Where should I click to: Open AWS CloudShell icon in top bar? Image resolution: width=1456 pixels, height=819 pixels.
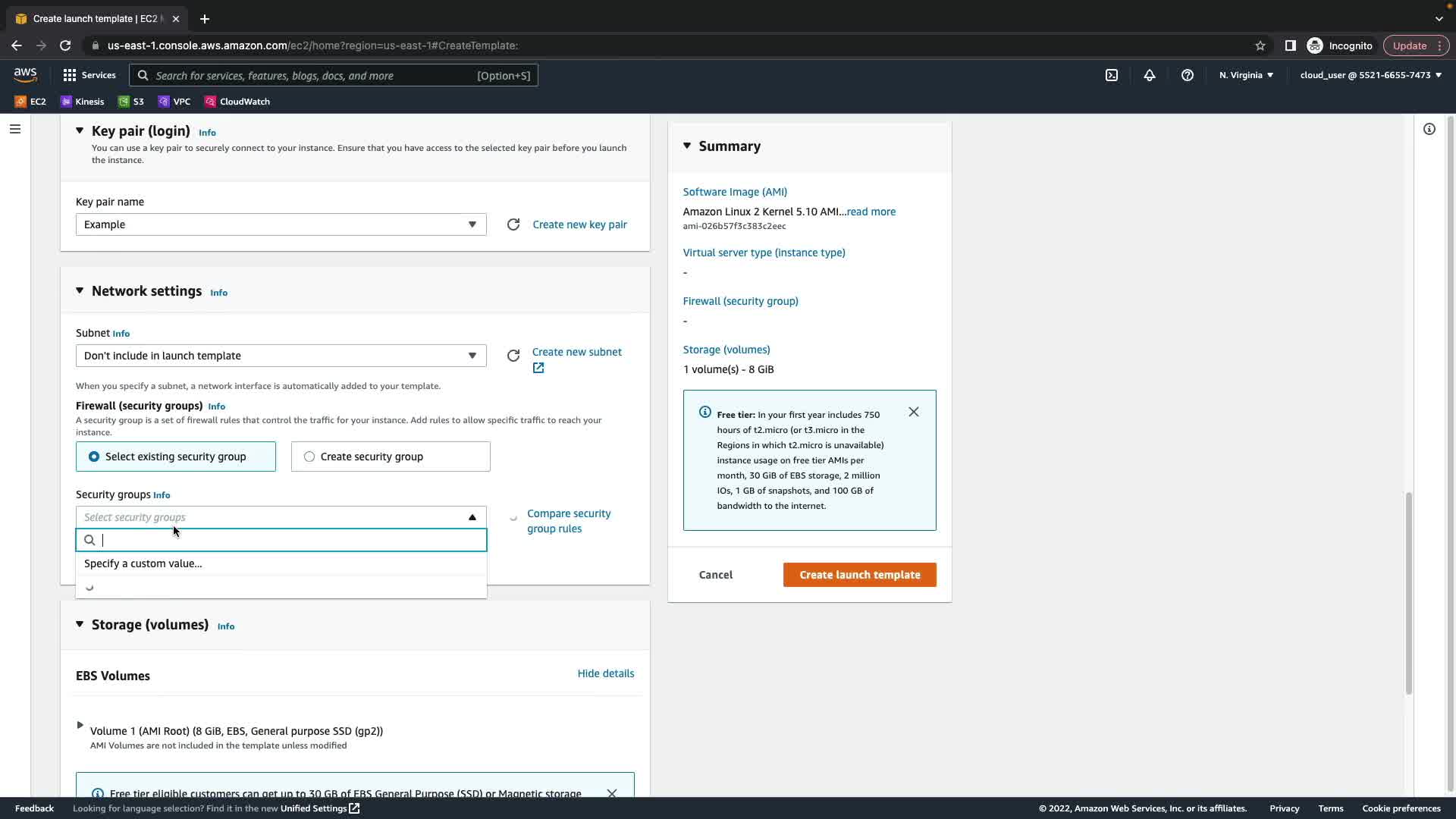tap(1112, 75)
